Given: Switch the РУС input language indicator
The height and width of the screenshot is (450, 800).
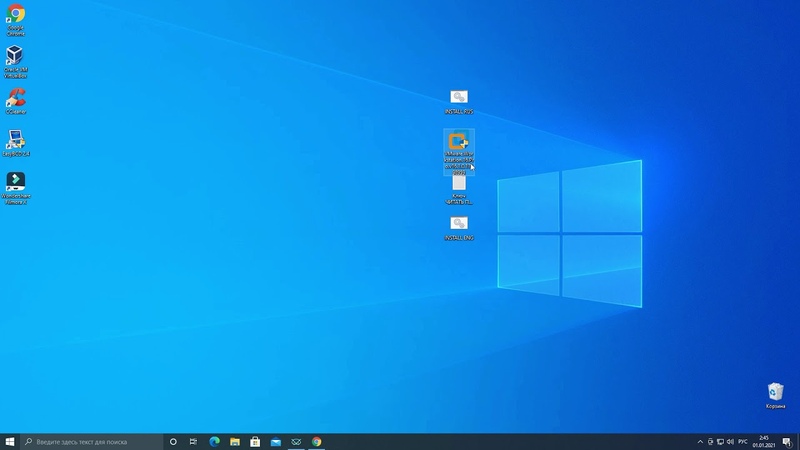Looking at the screenshot, I should tap(743, 442).
